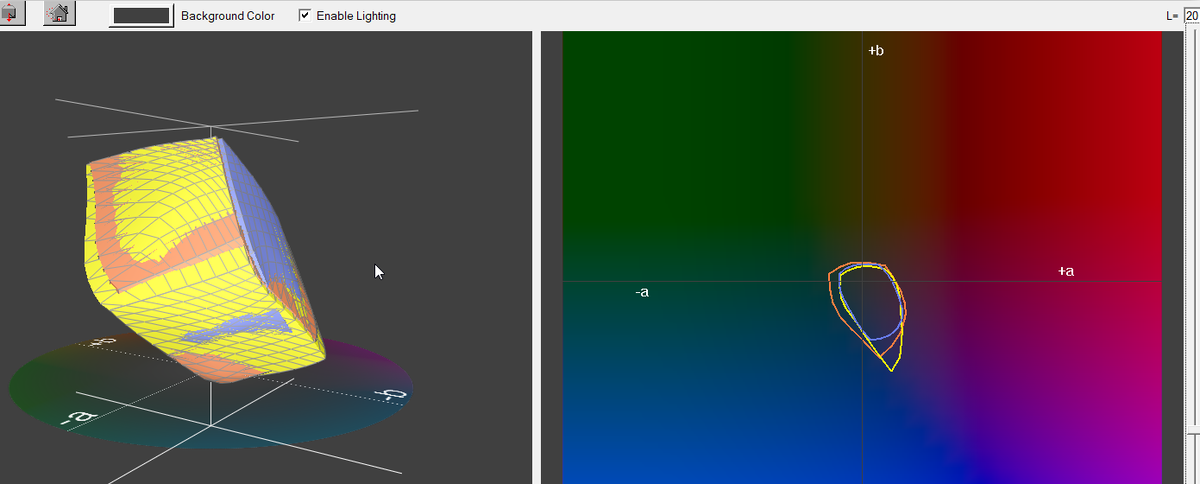Click the yellow gamut outline's bottom tip
The height and width of the screenshot is (484, 1200).
pos(890,371)
